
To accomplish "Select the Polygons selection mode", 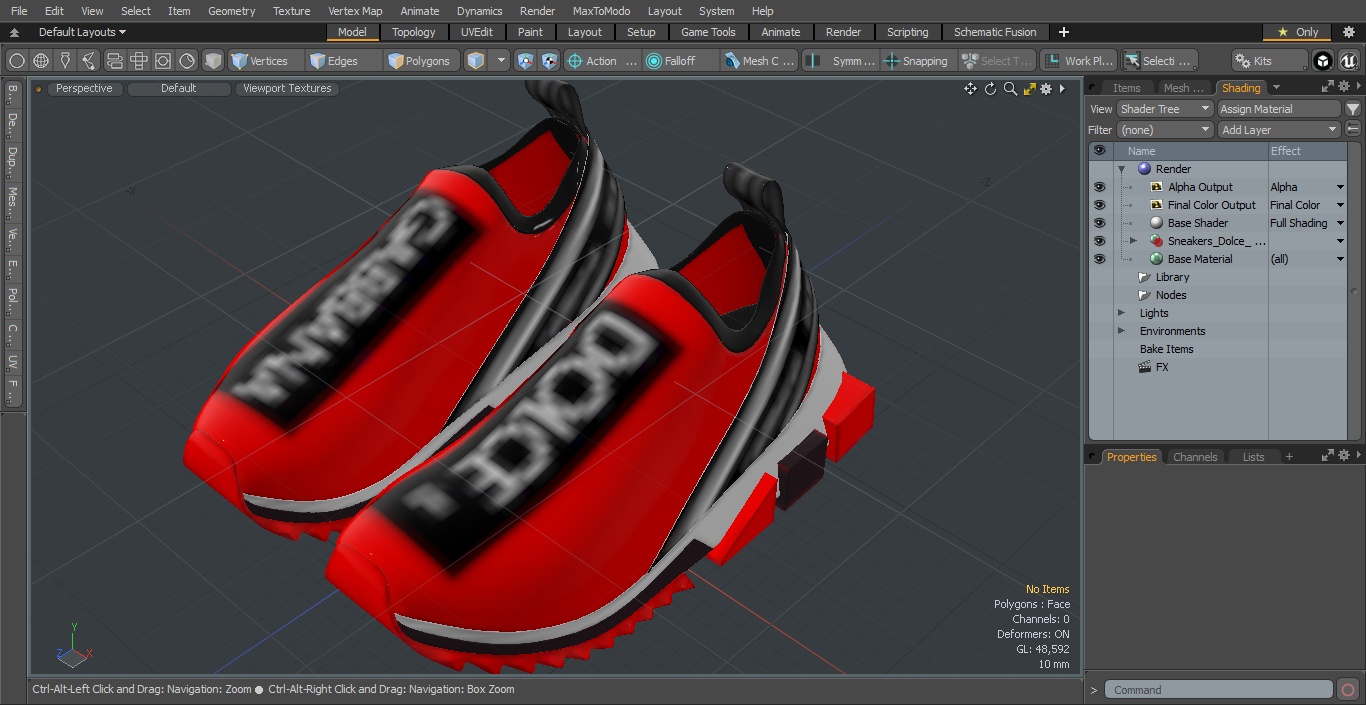I will click(x=420, y=61).
